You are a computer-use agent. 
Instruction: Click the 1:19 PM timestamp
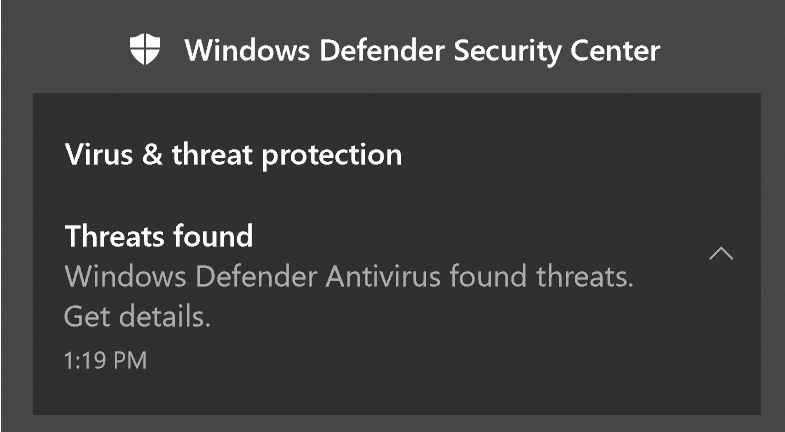point(105,360)
